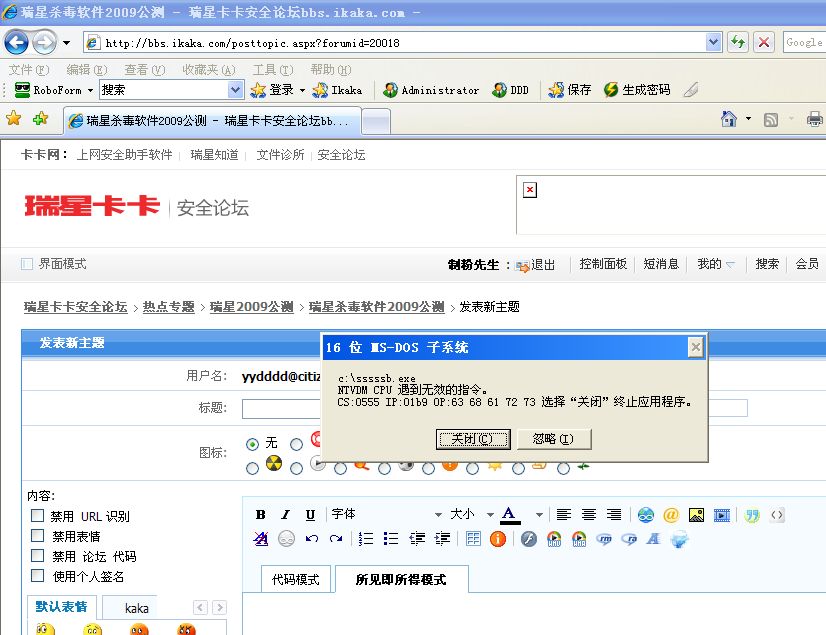Insert a hyperlink with the globe-link icon
Screen dimensions: 826x635
click(x=645, y=515)
